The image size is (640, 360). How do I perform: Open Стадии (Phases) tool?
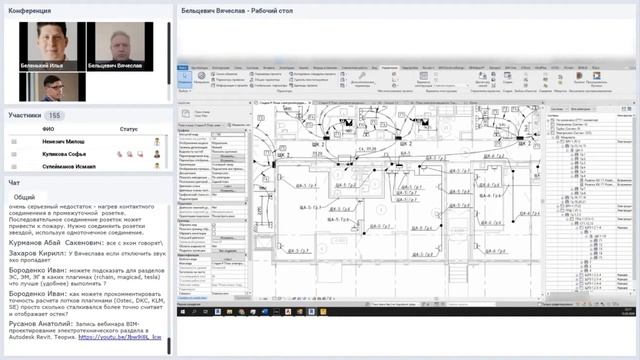[507, 78]
